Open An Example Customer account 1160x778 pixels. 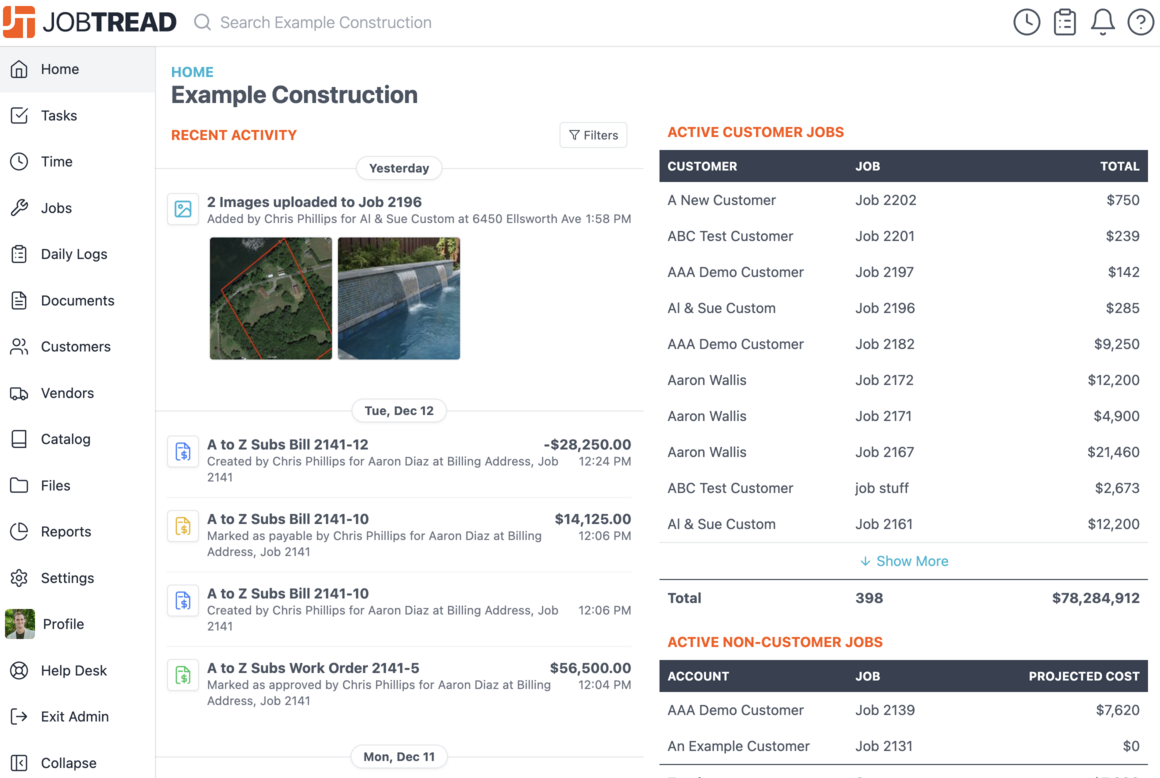click(738, 746)
